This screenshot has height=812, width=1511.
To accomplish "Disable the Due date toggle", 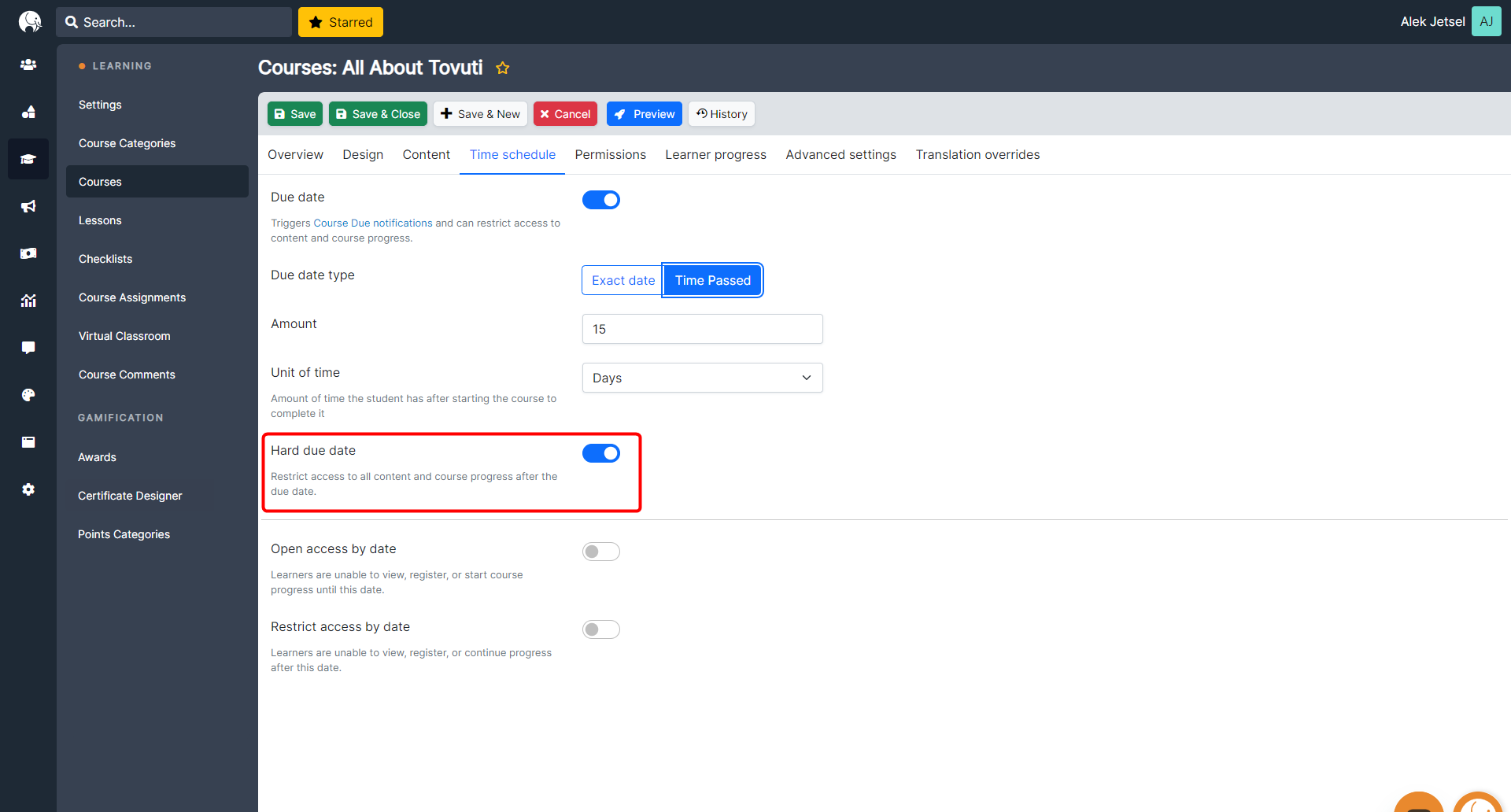I will (x=600, y=200).
